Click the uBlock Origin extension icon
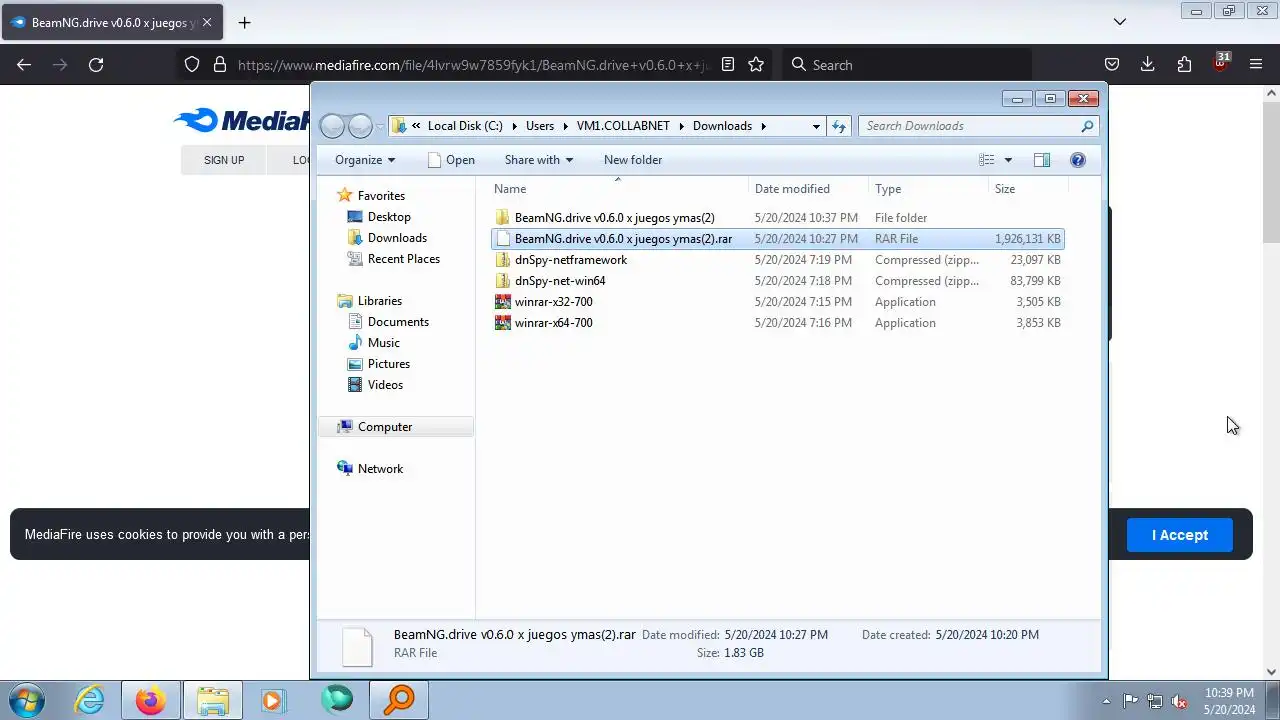The width and height of the screenshot is (1280, 720). pos(1221,63)
